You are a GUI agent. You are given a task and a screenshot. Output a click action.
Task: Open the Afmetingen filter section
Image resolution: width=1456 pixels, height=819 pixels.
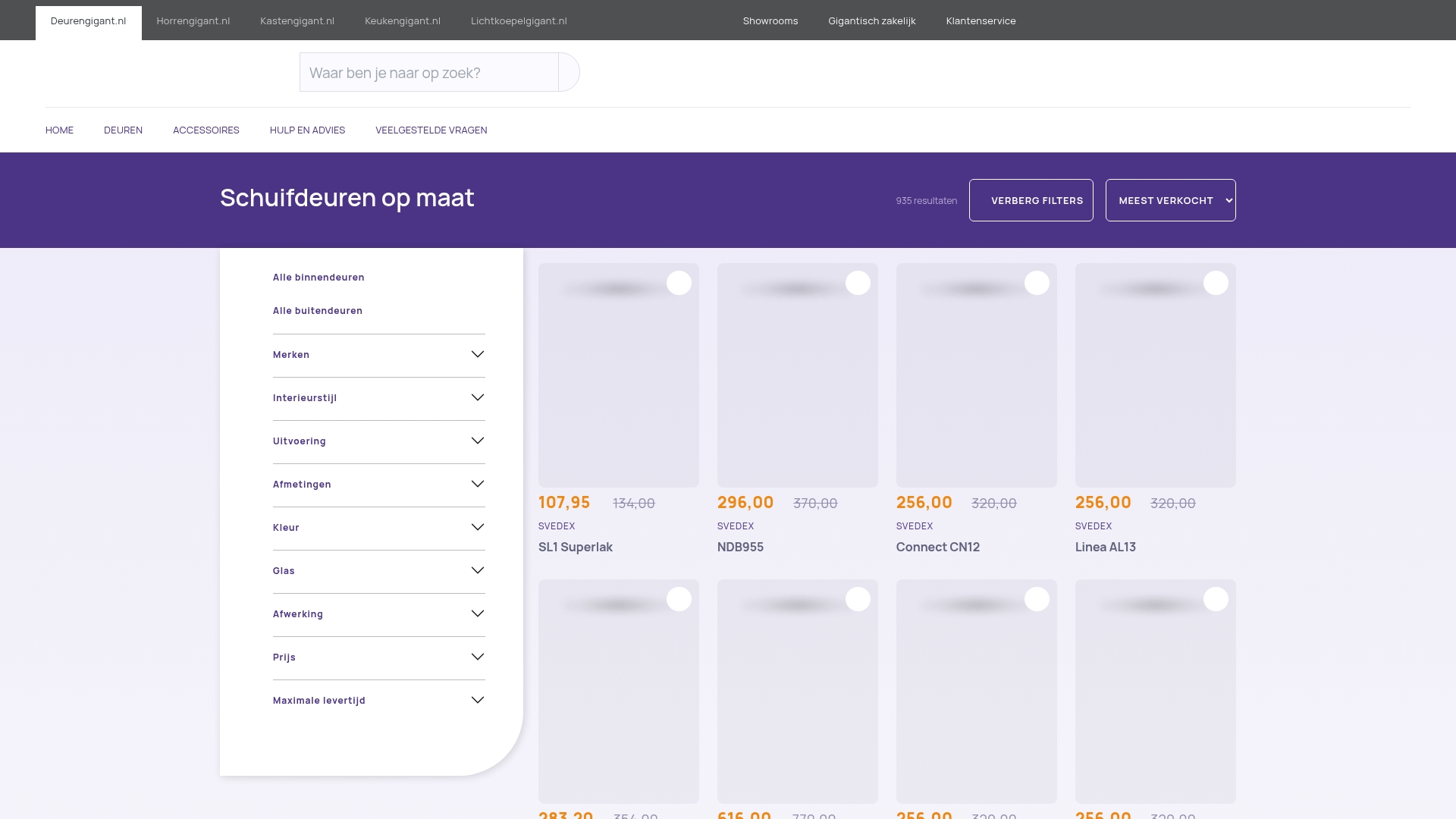[379, 485]
